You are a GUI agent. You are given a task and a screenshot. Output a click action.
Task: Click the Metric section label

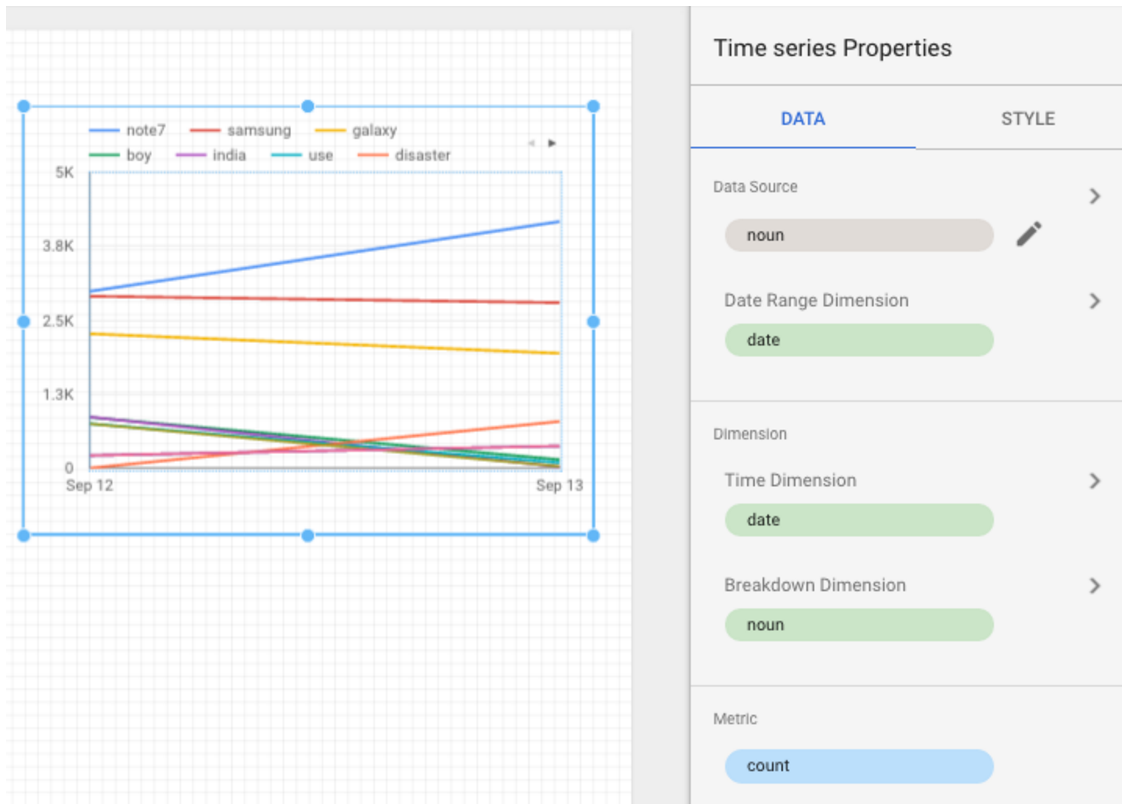(735, 719)
